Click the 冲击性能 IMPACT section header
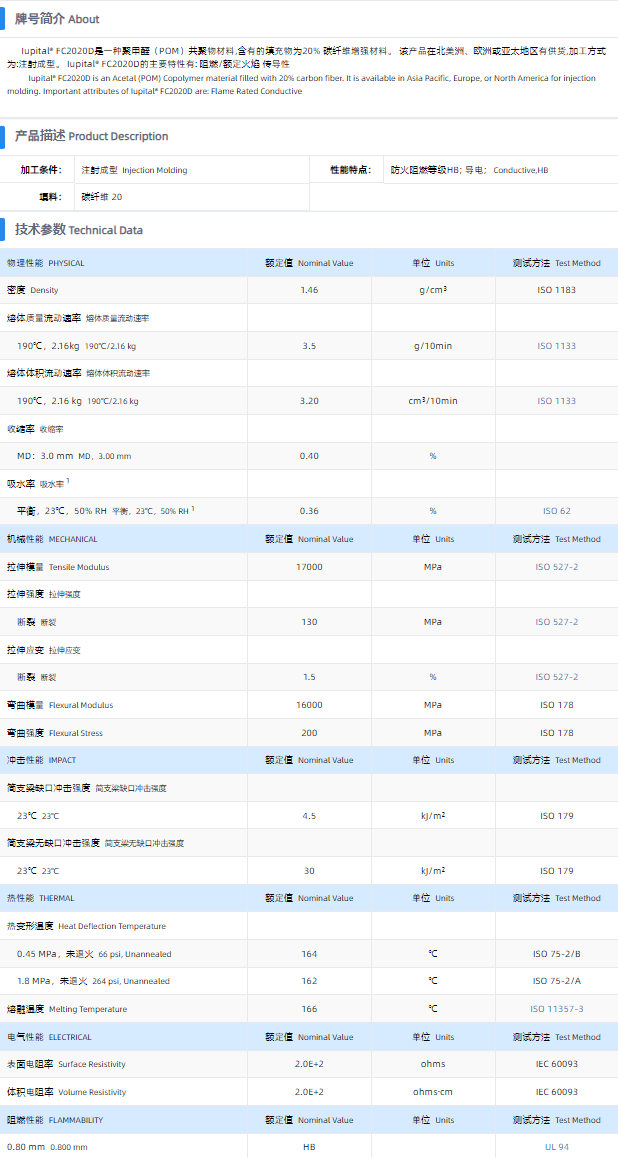 (41, 760)
